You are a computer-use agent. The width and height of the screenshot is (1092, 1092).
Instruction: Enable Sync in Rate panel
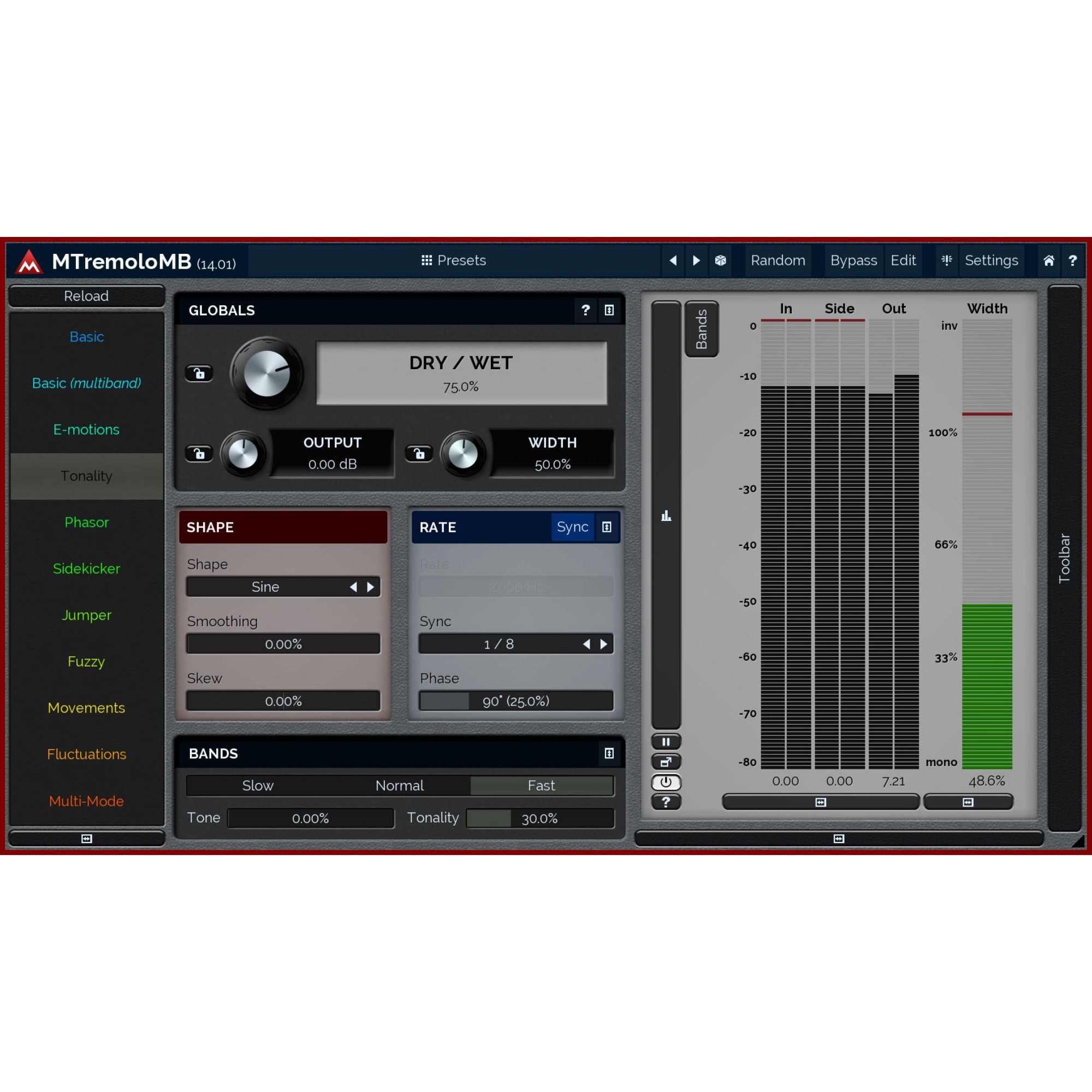[573, 527]
